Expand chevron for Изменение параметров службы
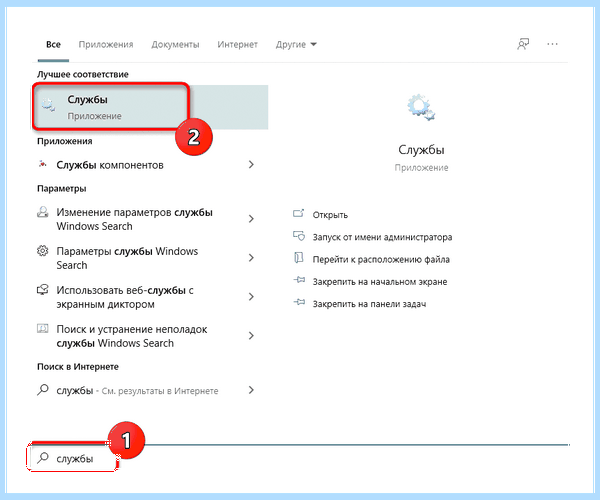This screenshot has height=500, width=600. (251, 219)
